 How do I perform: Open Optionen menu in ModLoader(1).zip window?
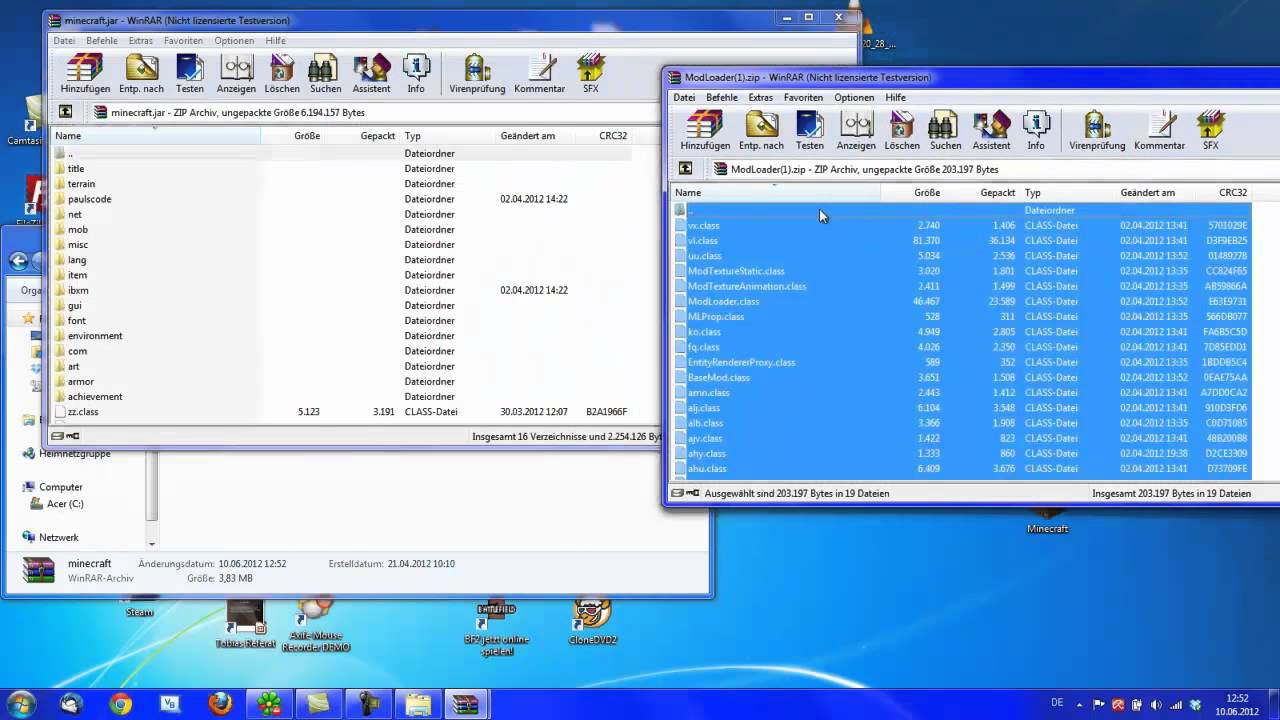tap(854, 98)
